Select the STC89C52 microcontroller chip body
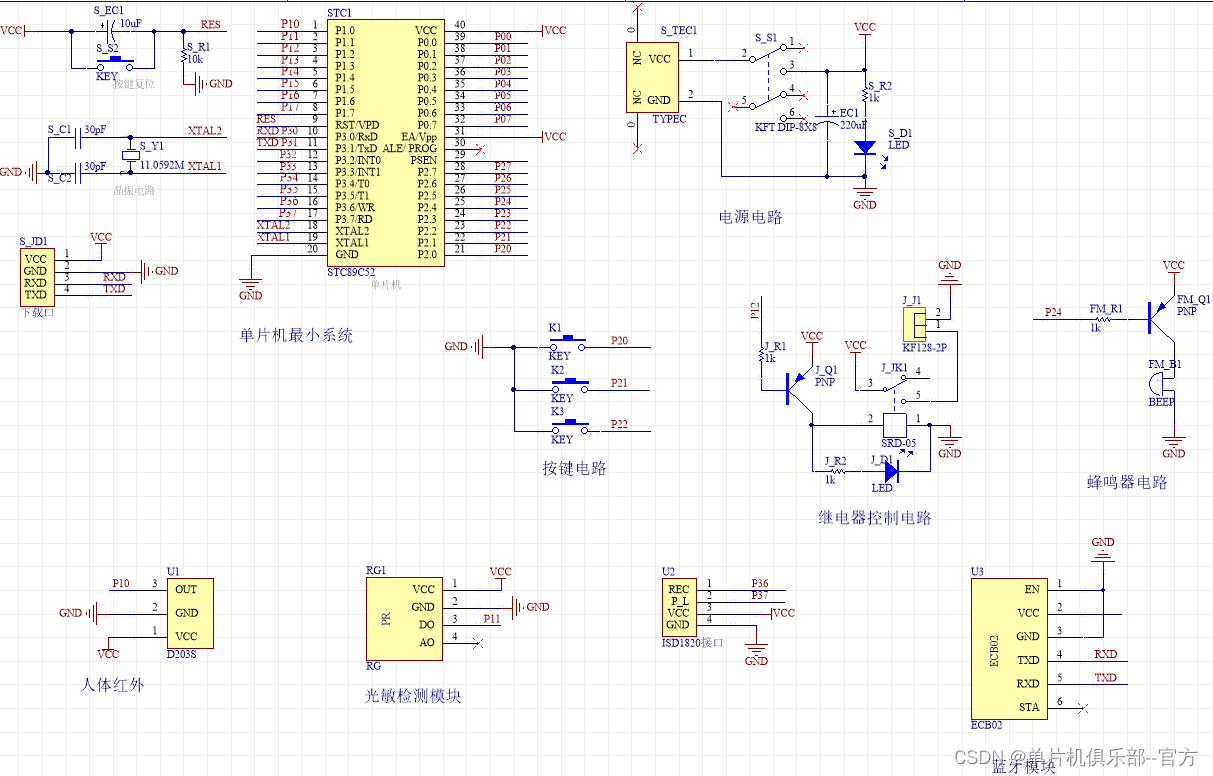Viewport: 1213px width, 776px height. tap(384, 143)
